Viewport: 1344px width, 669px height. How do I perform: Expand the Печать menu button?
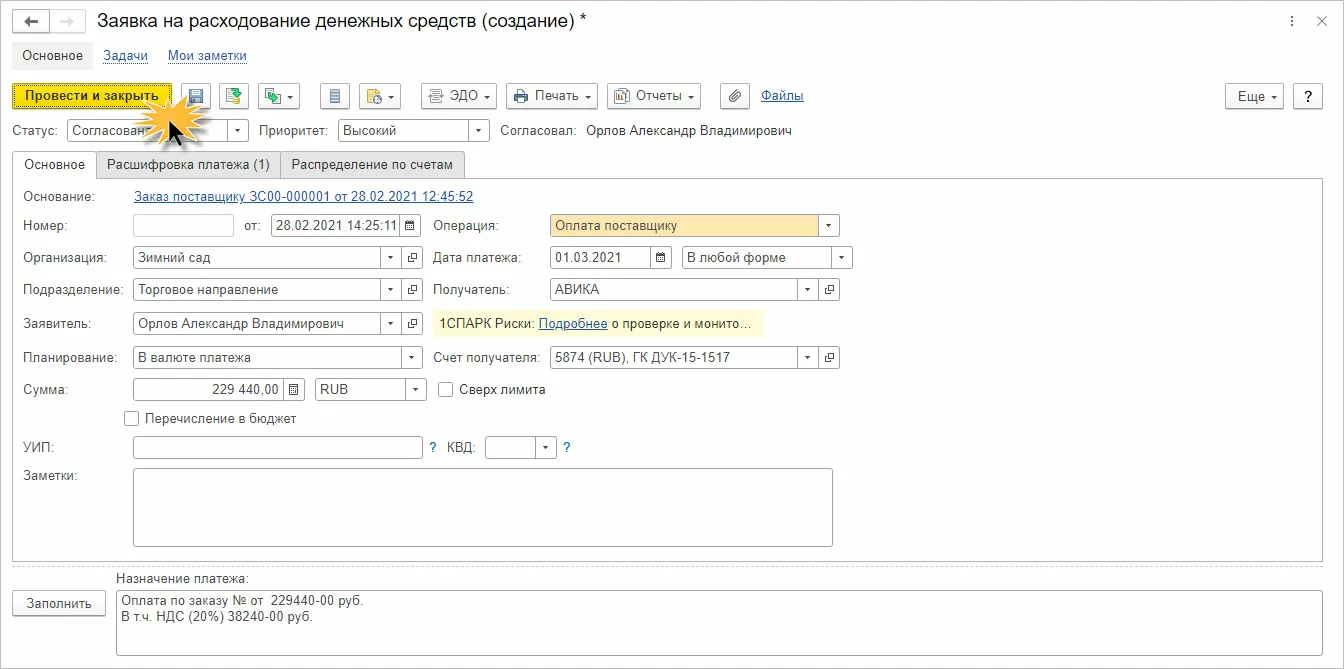(552, 96)
